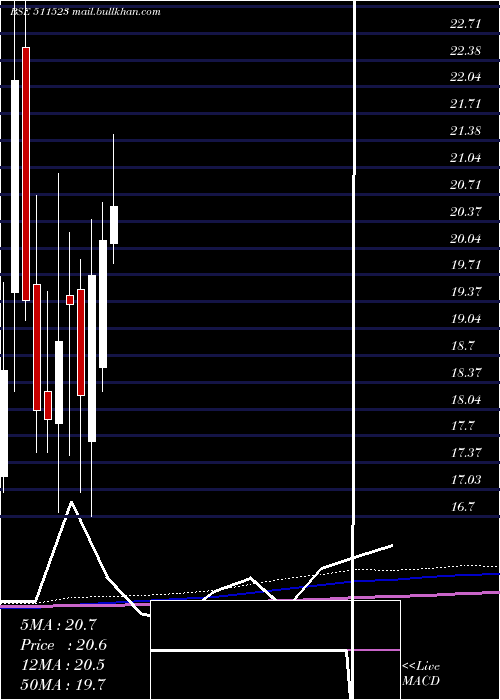Click the 21.38 price axis label
500x700 pixels.
tap(466, 131)
